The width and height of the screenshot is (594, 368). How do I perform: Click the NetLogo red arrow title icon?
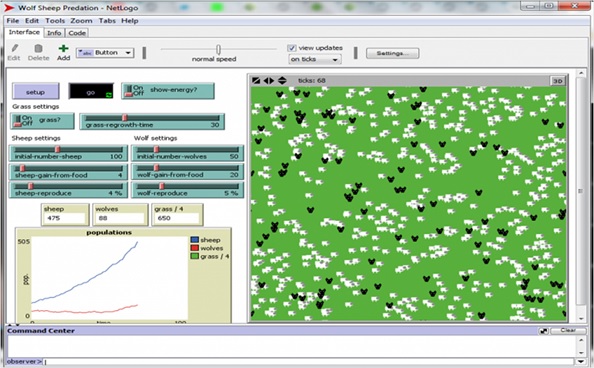click(x=9, y=8)
